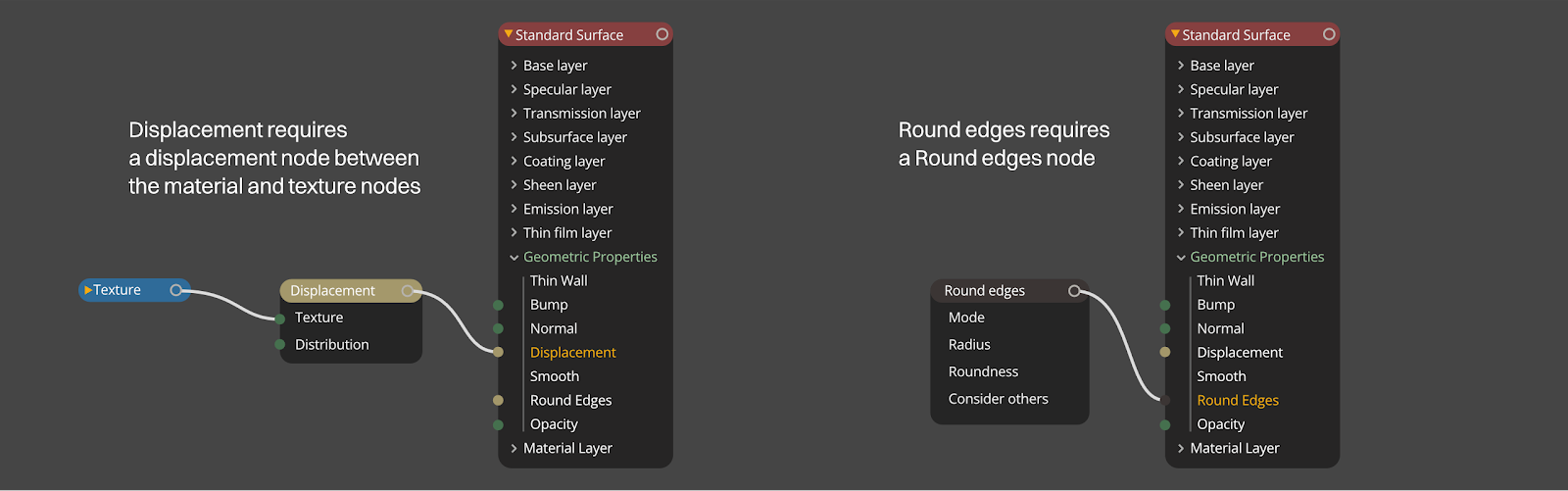Click the Displacement node's Distribution input socket
This screenshot has height=491, width=1568.
[280, 345]
